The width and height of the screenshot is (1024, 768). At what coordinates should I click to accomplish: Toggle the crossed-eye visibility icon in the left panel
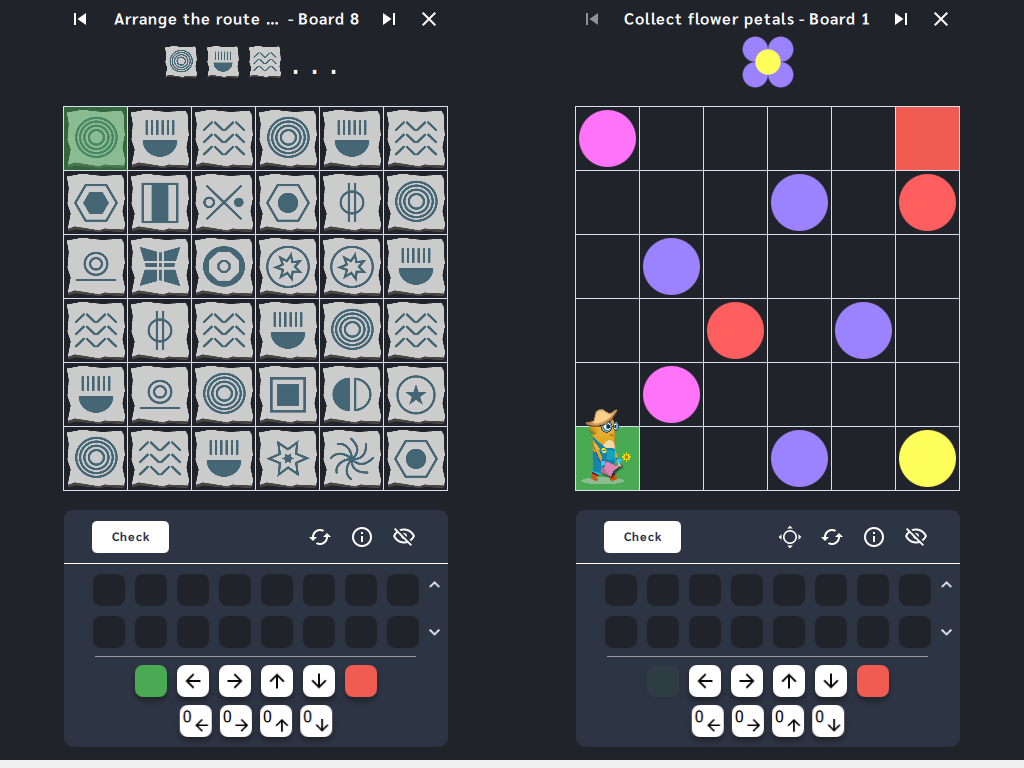(x=404, y=537)
